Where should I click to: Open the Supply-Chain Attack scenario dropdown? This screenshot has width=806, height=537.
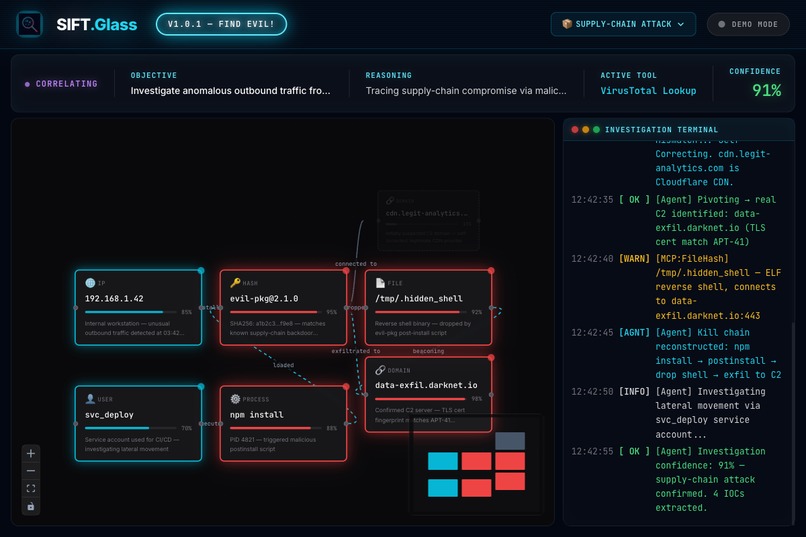click(623, 24)
